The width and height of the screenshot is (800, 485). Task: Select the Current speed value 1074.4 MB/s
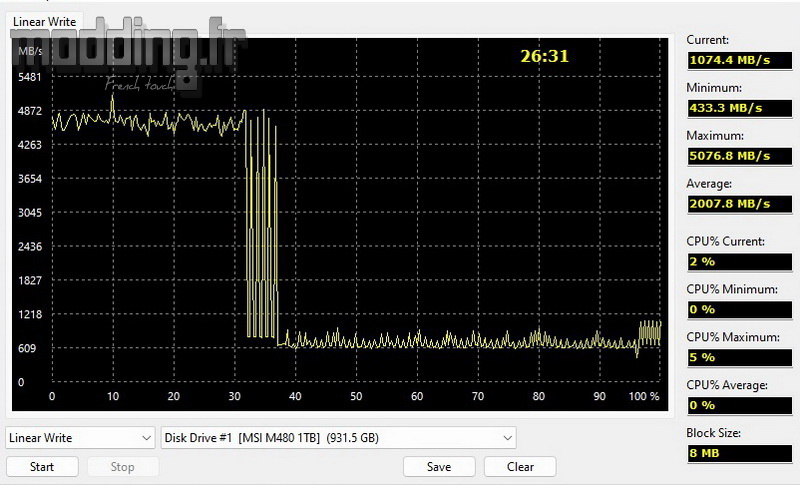coord(739,60)
